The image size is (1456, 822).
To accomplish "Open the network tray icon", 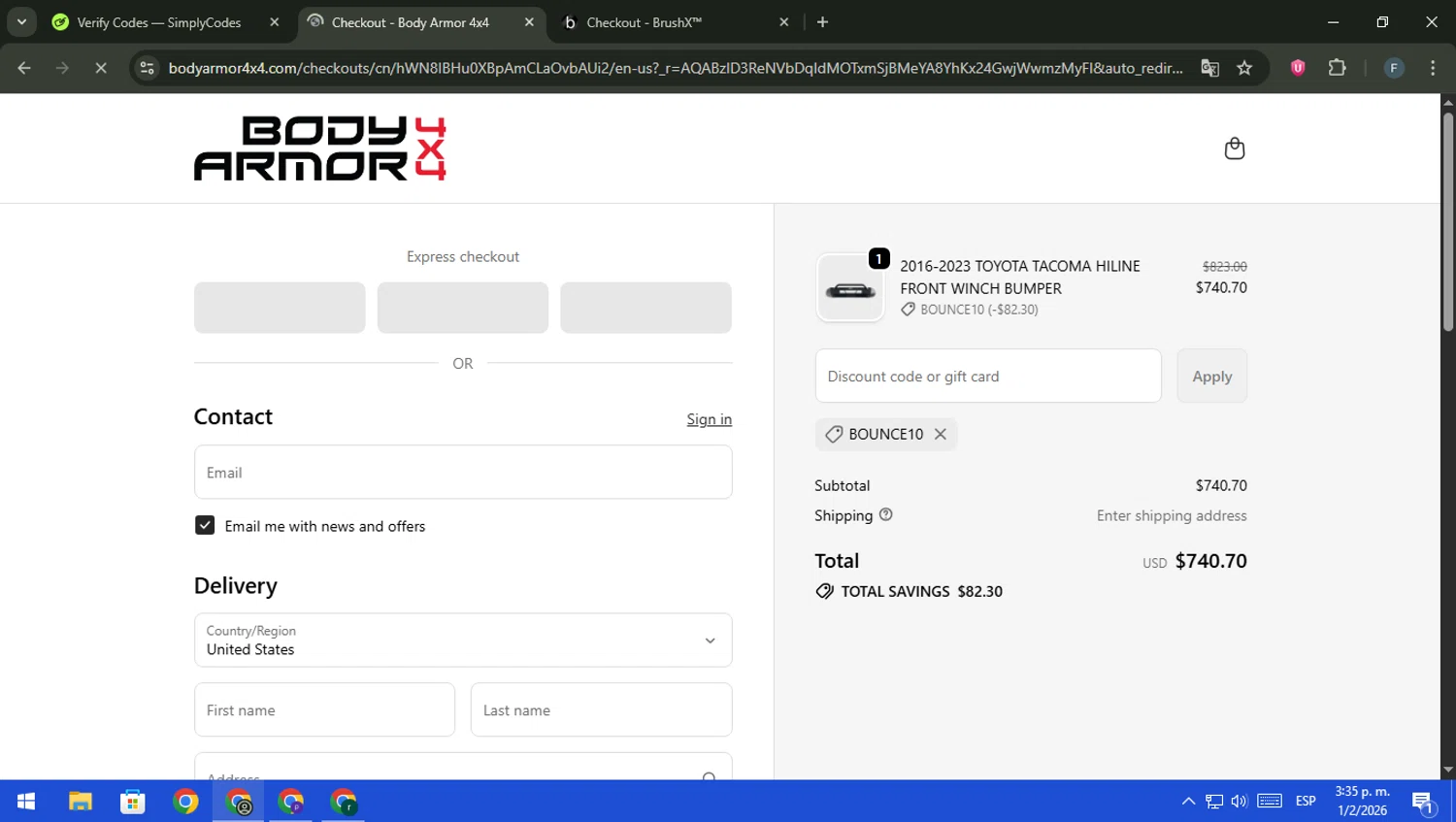I will [1213, 802].
